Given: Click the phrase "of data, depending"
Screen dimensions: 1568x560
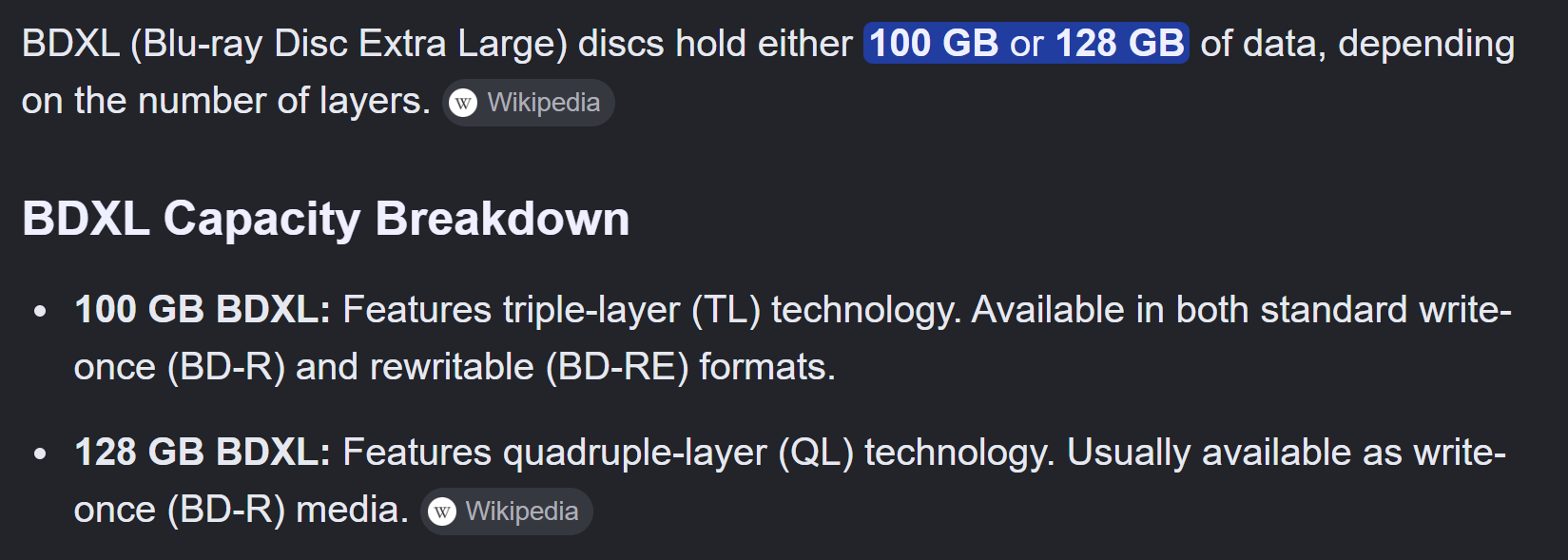Looking at the screenshot, I should click(x=1358, y=44).
